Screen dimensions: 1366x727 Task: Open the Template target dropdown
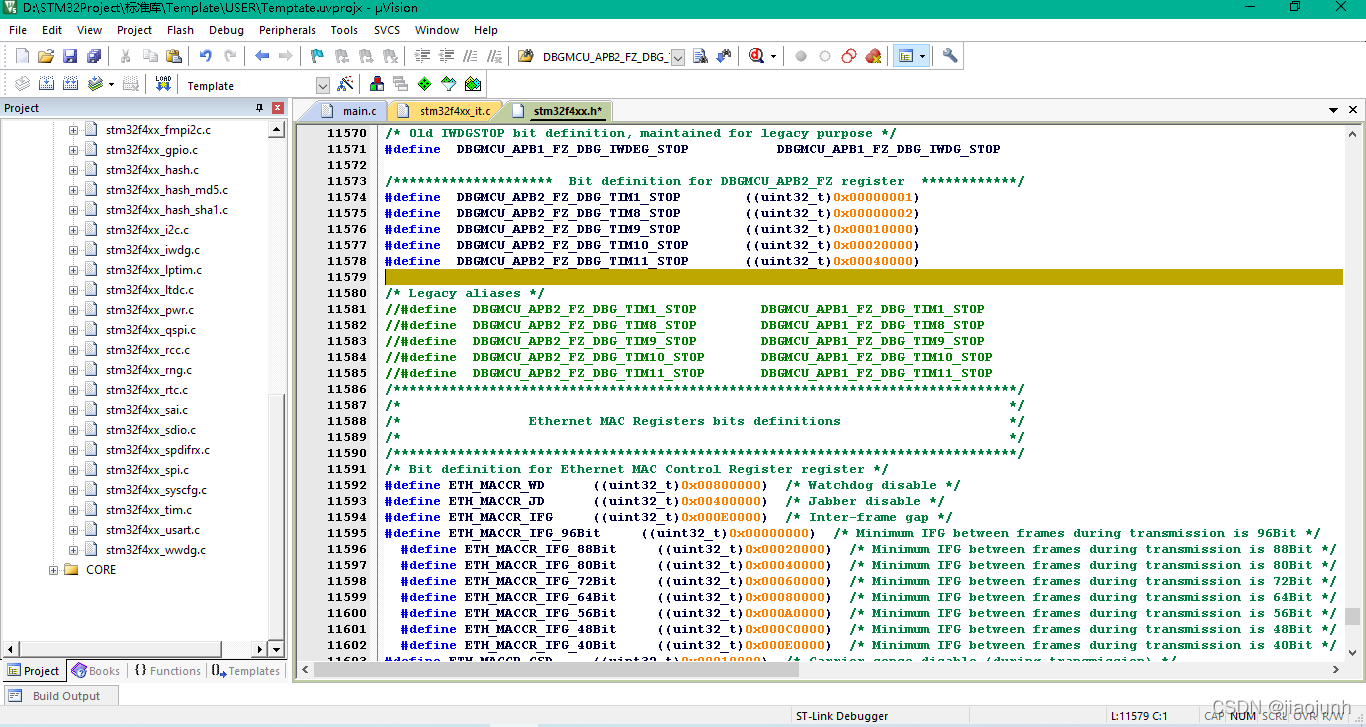(322, 86)
